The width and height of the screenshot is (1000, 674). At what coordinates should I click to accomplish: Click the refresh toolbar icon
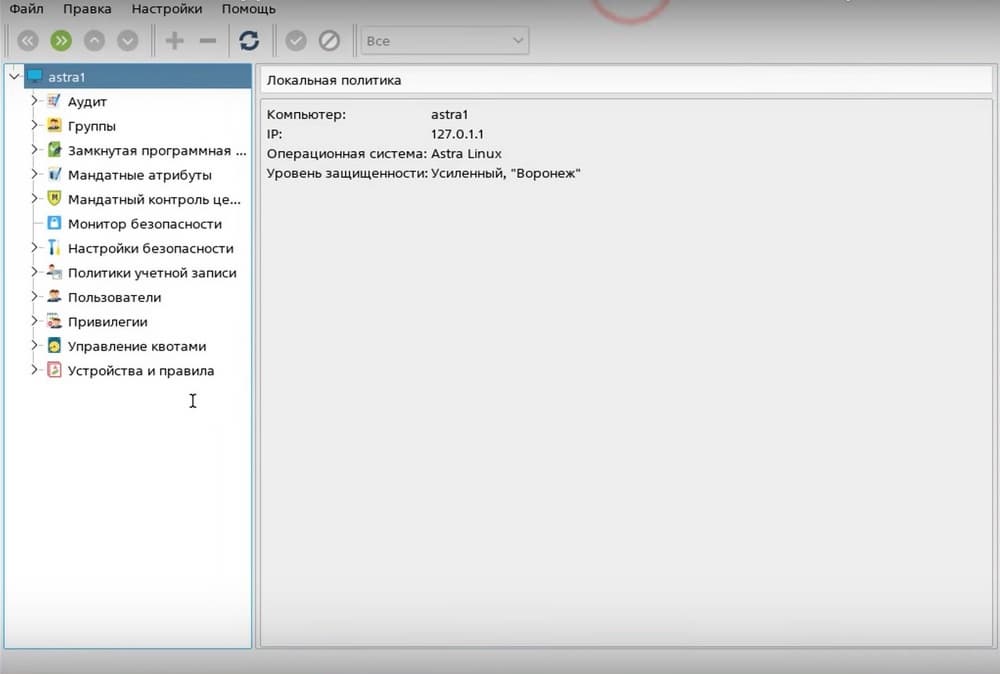pos(249,41)
